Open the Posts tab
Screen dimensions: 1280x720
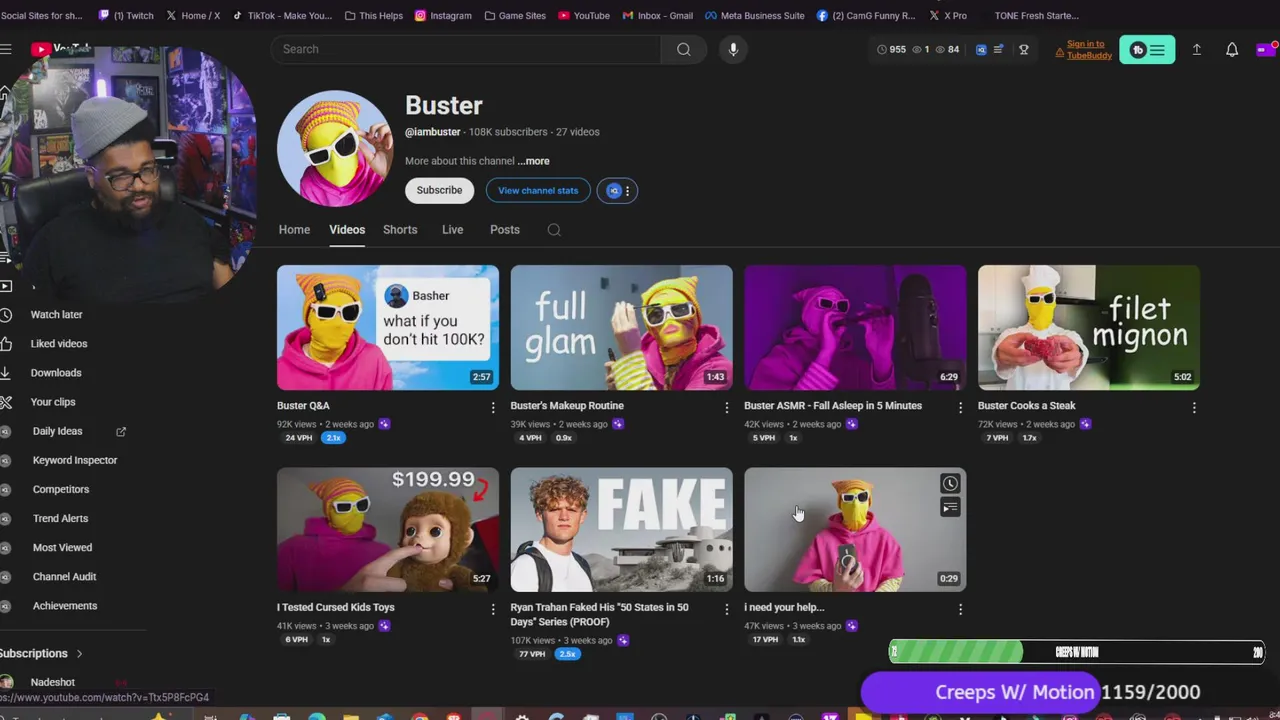tap(505, 230)
